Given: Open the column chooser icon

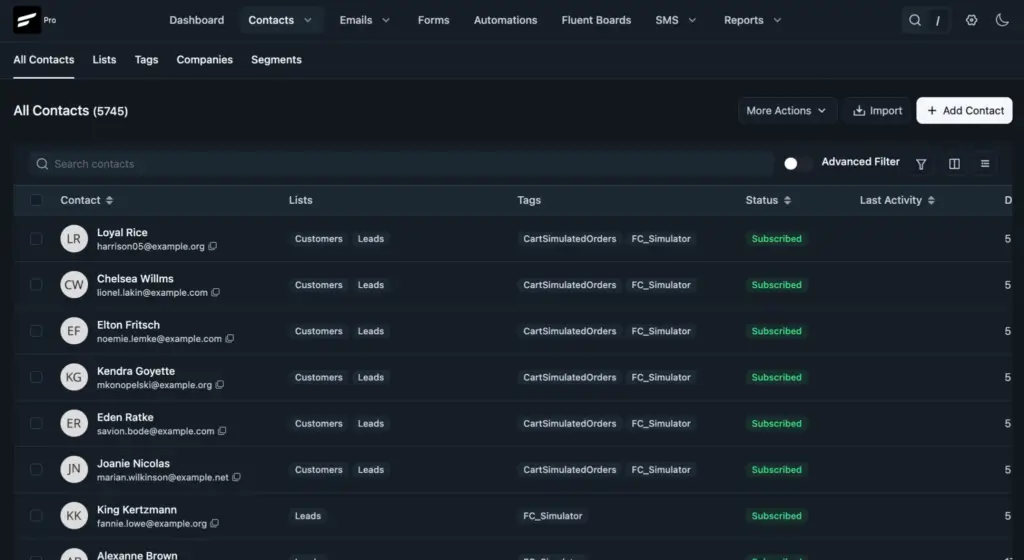Looking at the screenshot, I should click(954, 164).
